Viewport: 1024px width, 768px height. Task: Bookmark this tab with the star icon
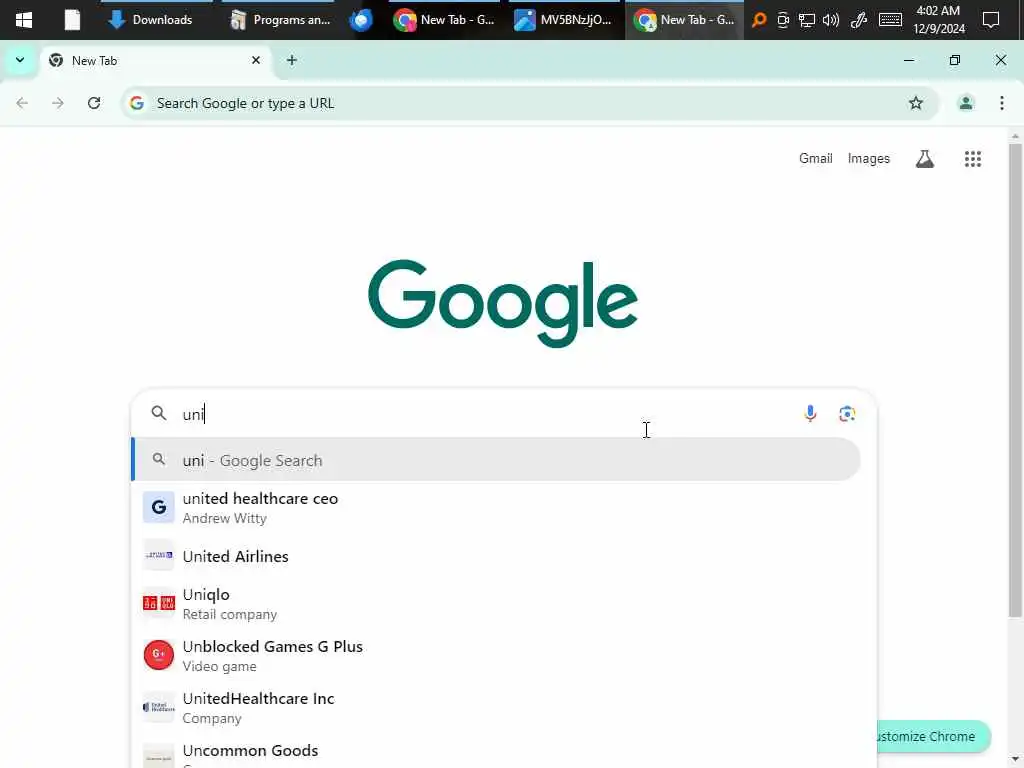916,103
